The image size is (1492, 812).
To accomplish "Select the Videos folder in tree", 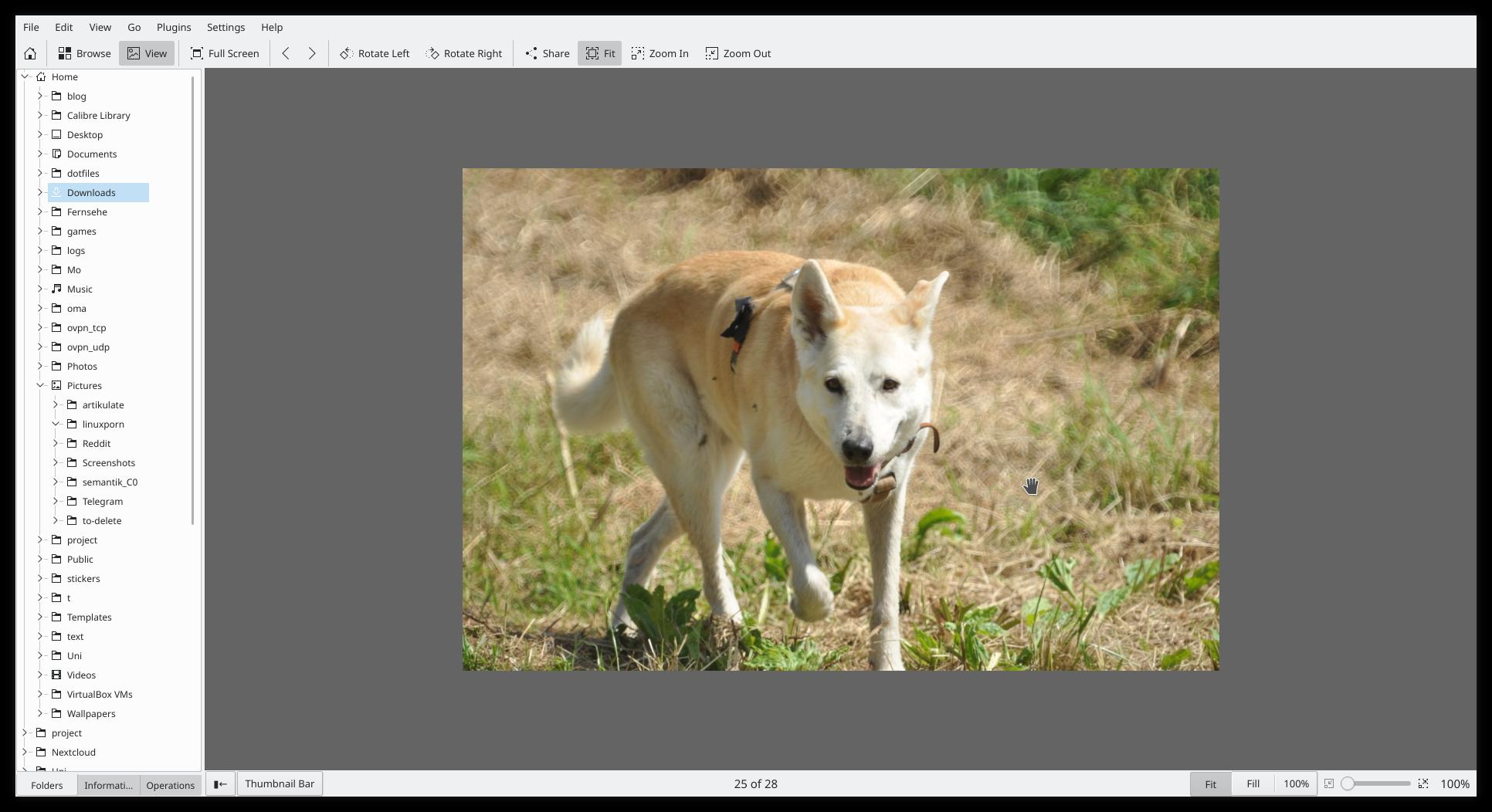I will pyautogui.click(x=81, y=675).
